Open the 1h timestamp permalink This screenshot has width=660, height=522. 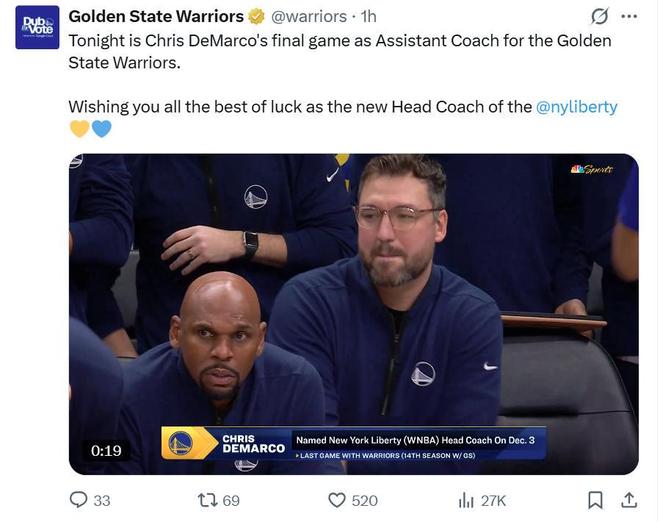pos(368,17)
